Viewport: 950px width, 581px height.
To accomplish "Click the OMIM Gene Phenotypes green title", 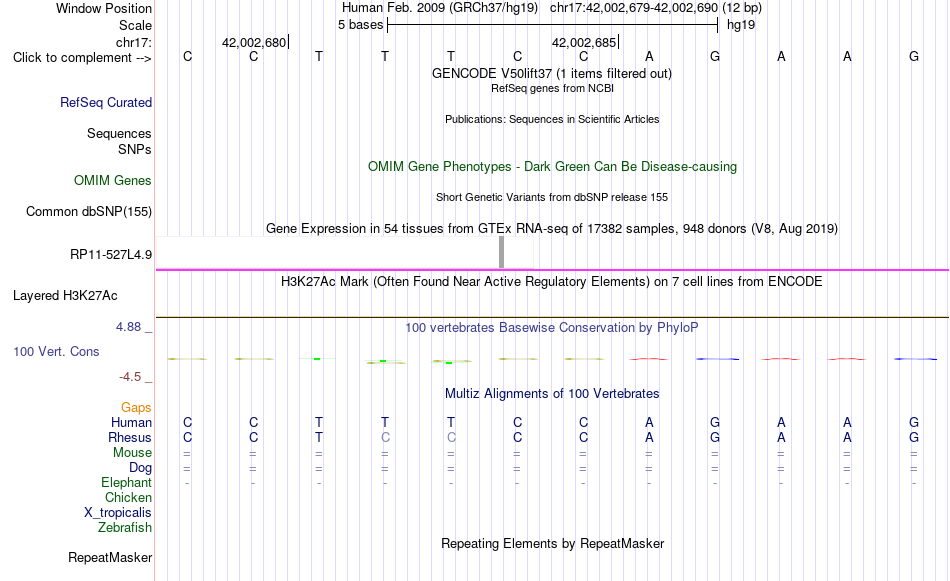I will pos(552,167).
